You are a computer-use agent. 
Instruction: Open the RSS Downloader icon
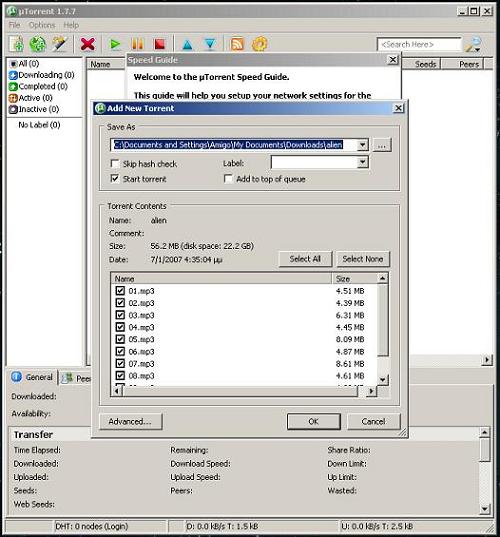tap(237, 44)
